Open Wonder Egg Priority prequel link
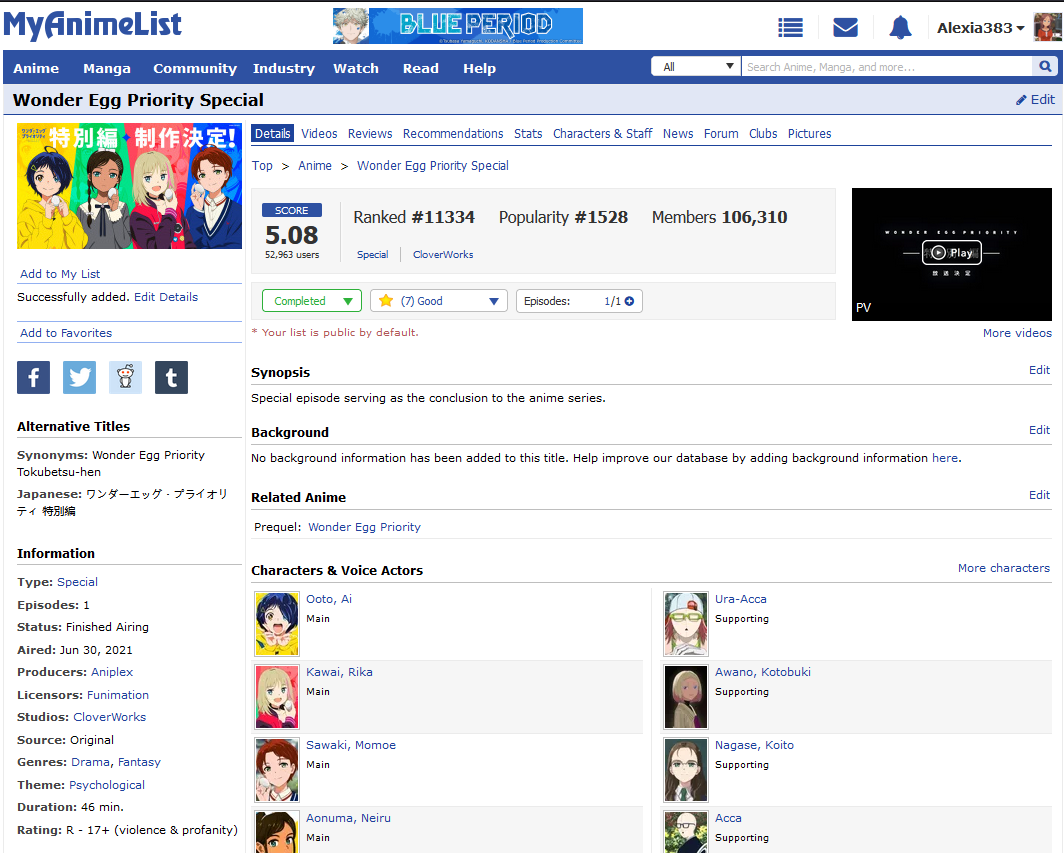Screen dimensions: 1064x853 tap(364, 527)
